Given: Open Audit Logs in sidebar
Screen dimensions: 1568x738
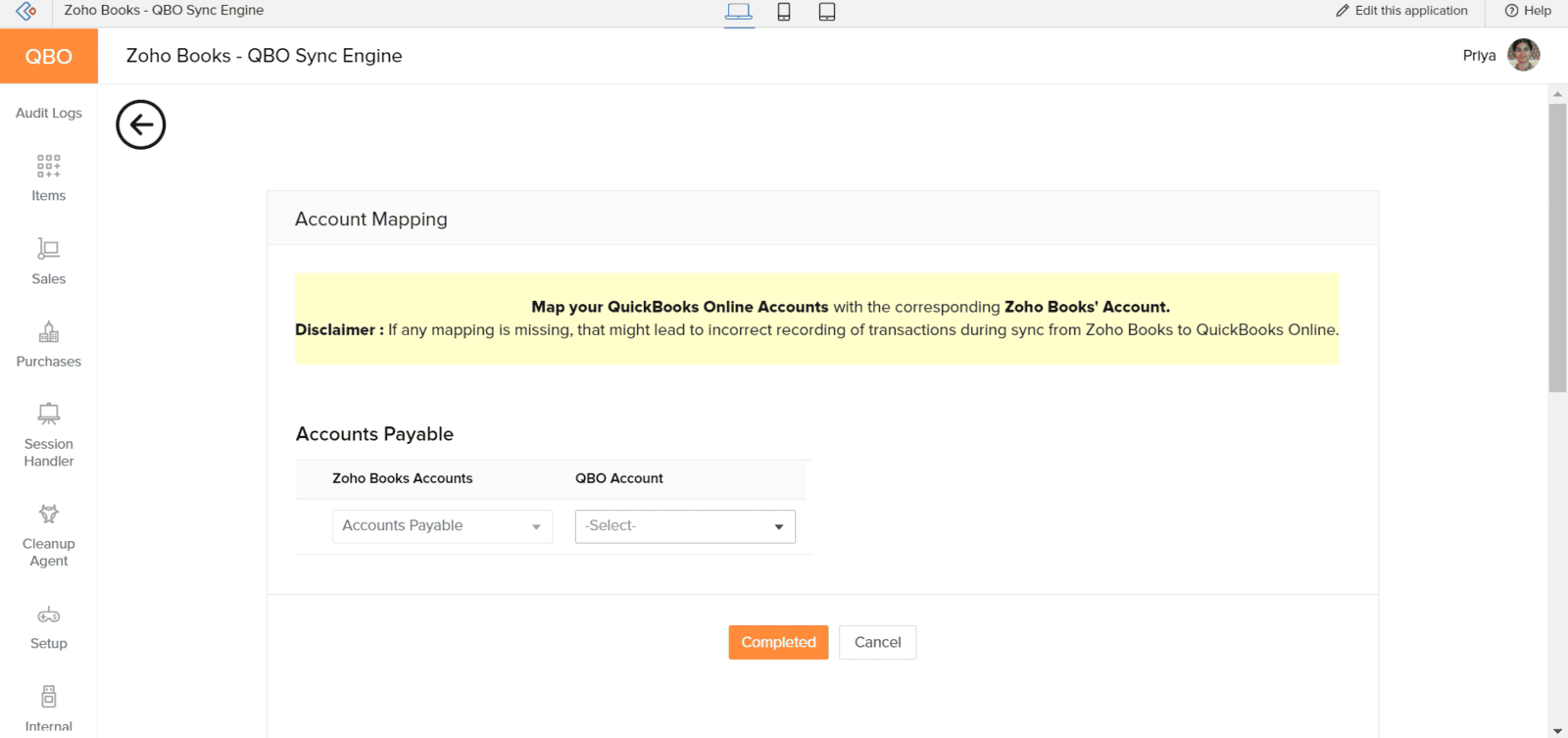Looking at the screenshot, I should tap(49, 113).
